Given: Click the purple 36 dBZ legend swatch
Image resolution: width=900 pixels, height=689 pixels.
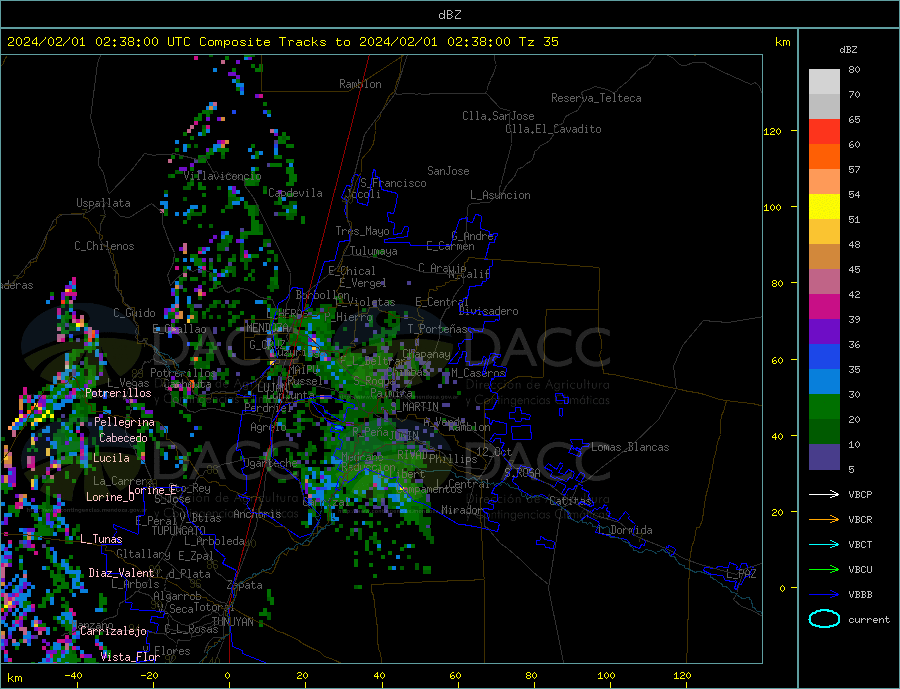Looking at the screenshot, I should click(824, 331).
